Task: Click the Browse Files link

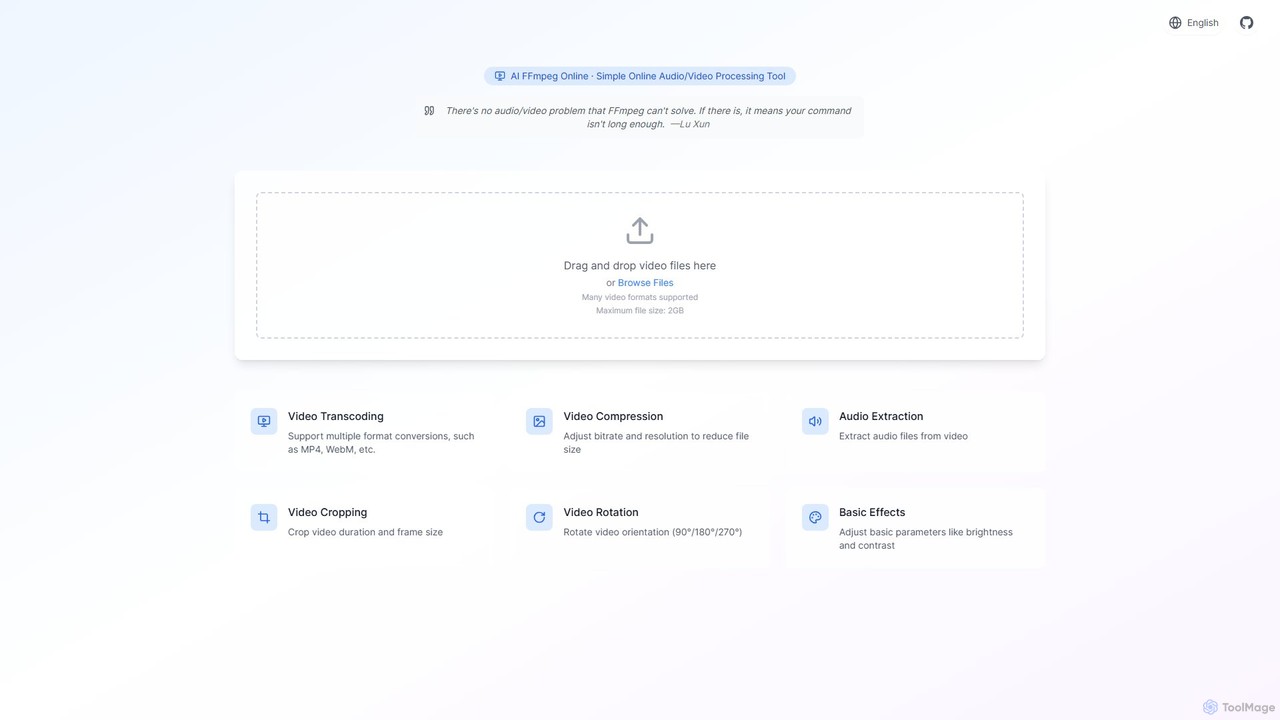Action: tap(645, 283)
